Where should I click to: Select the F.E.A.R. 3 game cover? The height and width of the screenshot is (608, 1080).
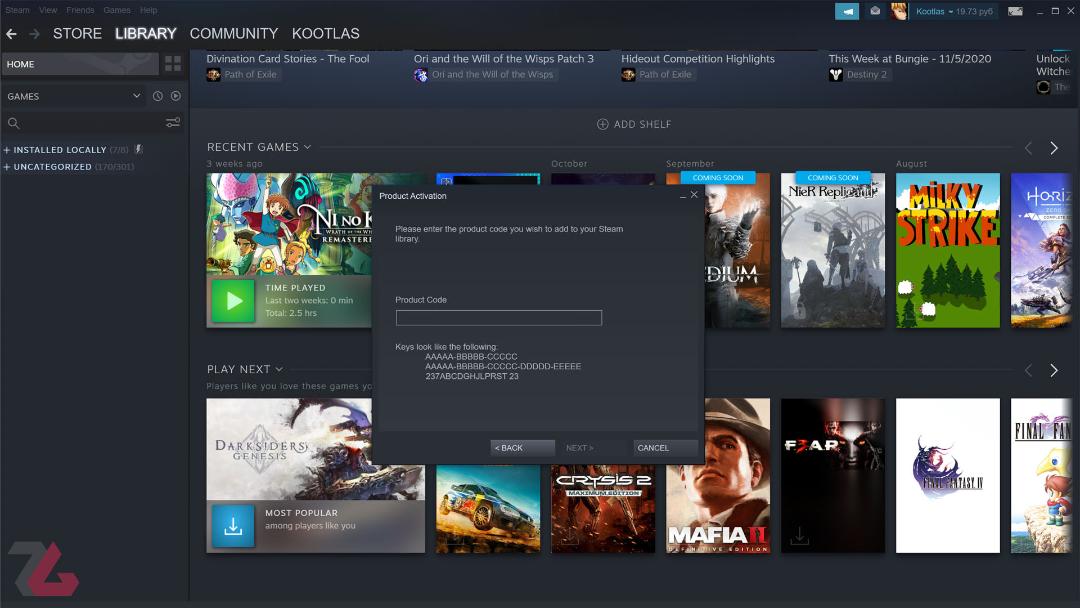833,475
